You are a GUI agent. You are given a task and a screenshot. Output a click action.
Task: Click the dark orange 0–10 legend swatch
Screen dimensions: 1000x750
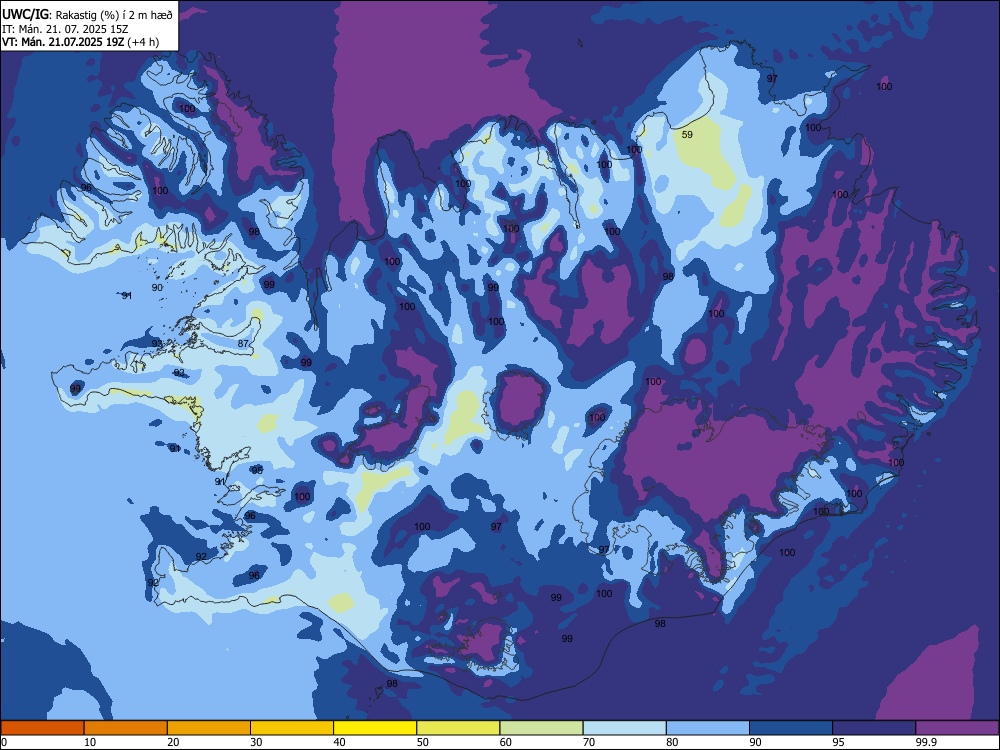click(43, 728)
